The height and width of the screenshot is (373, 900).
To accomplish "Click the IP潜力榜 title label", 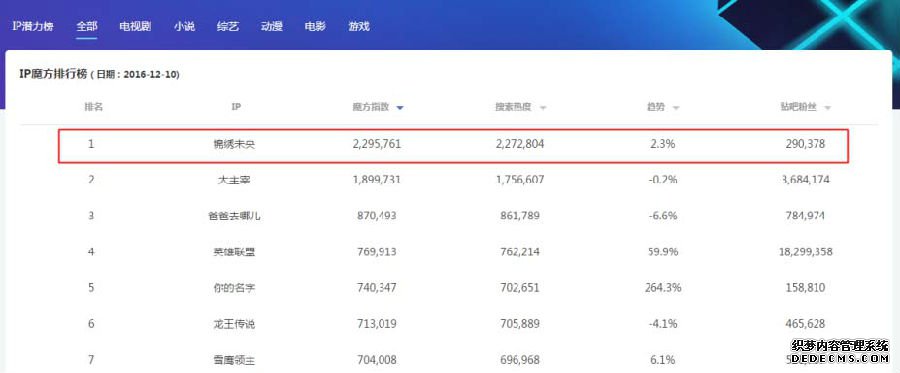I will 33,26.
